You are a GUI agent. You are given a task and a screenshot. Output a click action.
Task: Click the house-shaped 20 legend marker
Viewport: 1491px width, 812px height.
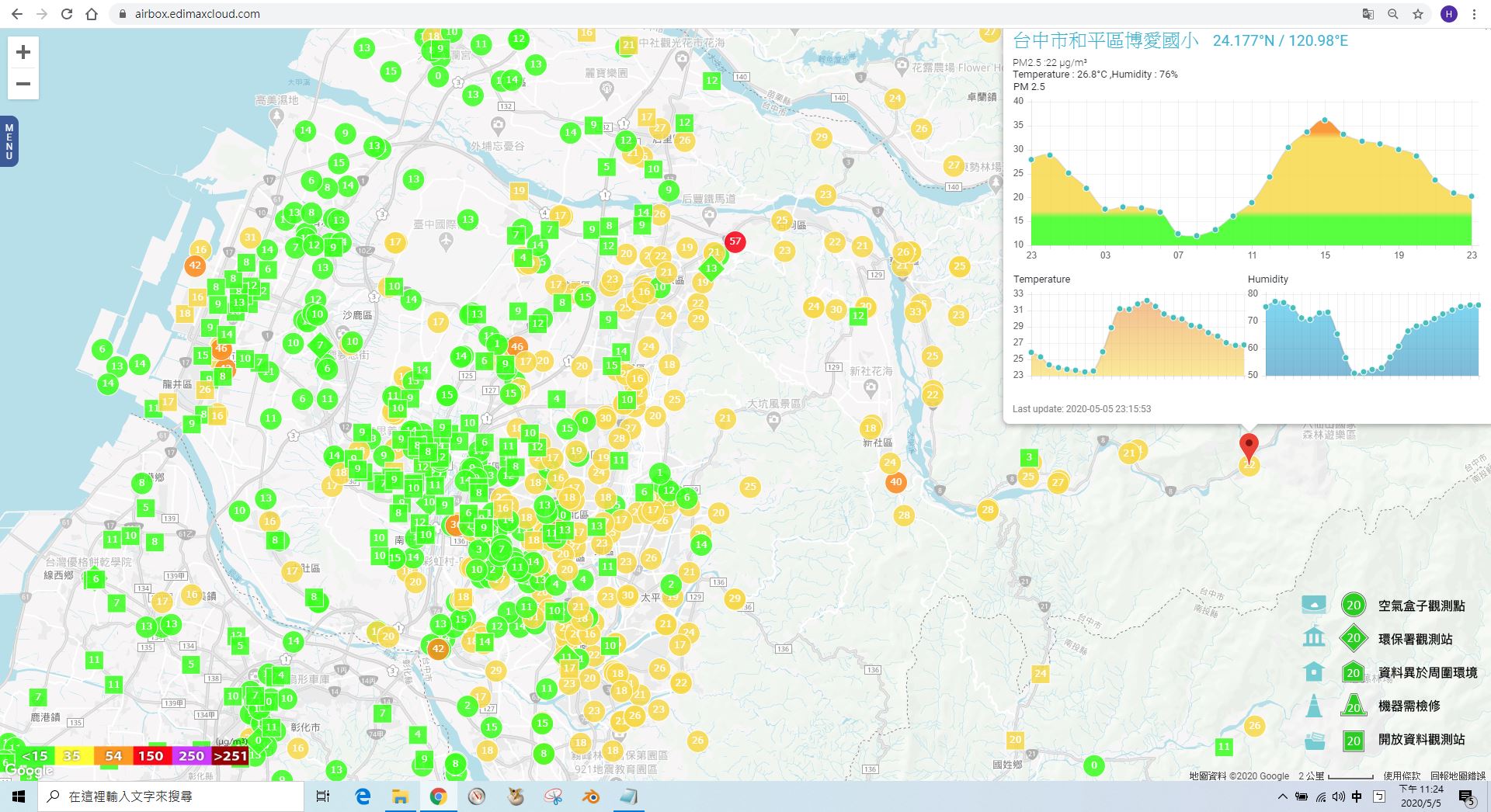(x=1354, y=672)
